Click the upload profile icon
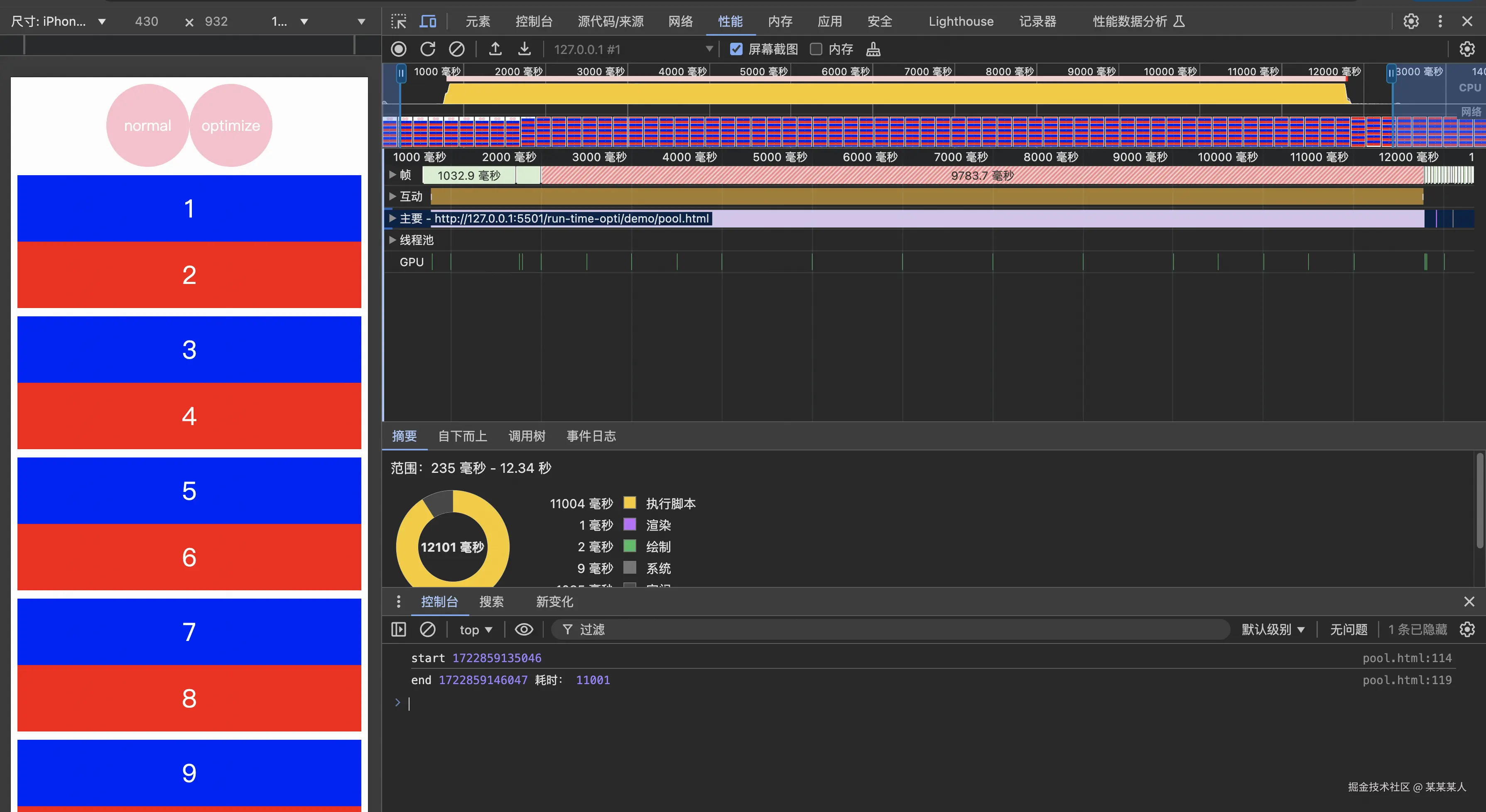 (x=495, y=49)
